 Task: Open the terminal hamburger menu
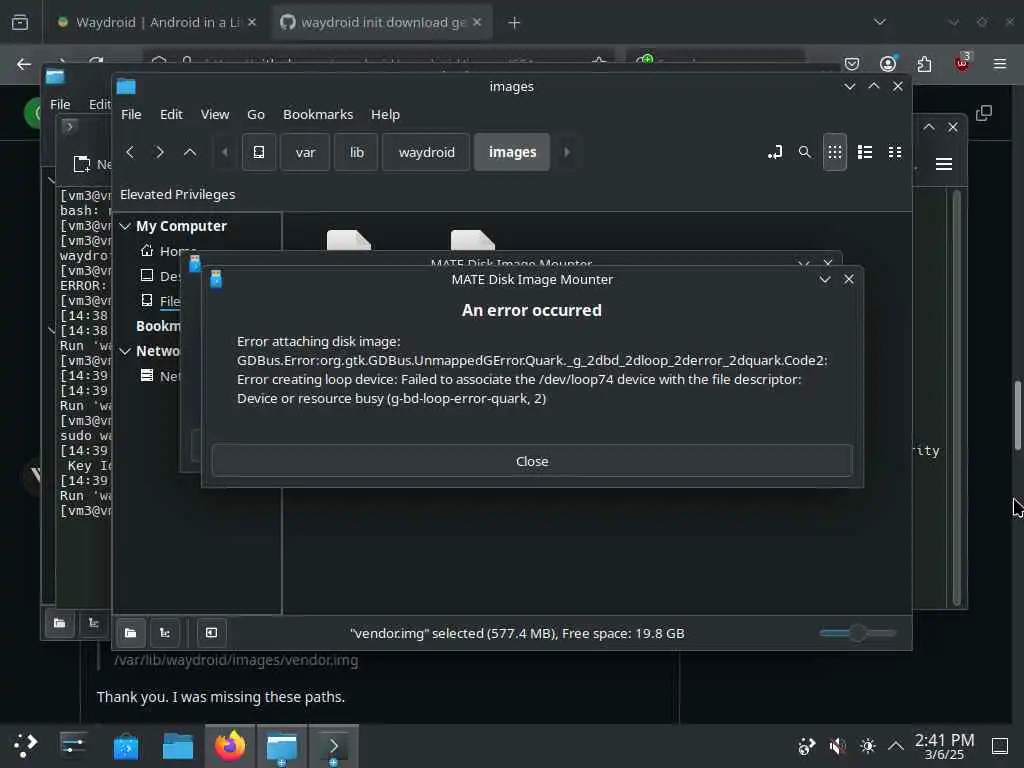click(944, 164)
